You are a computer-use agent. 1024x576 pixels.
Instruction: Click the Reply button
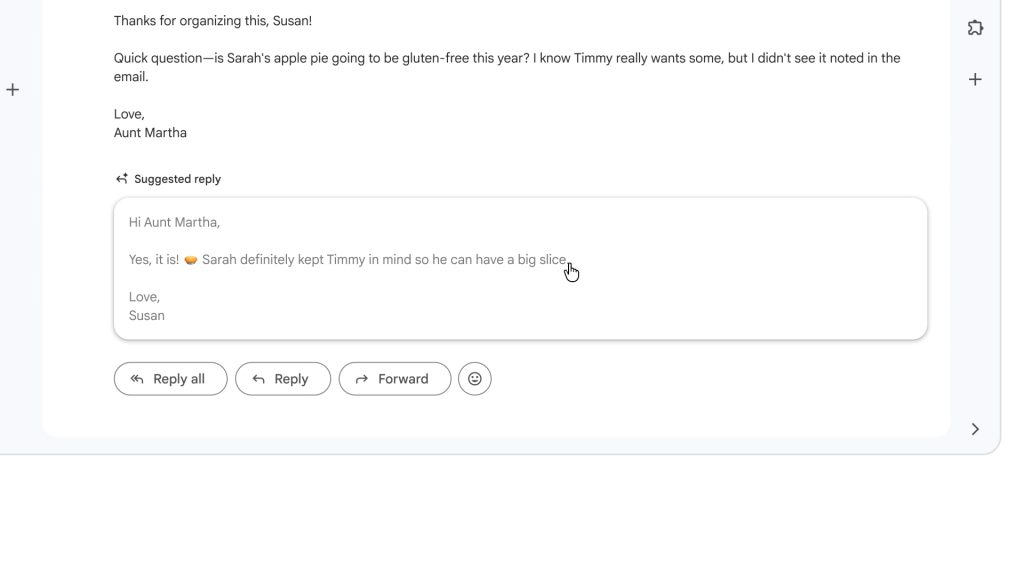283,378
